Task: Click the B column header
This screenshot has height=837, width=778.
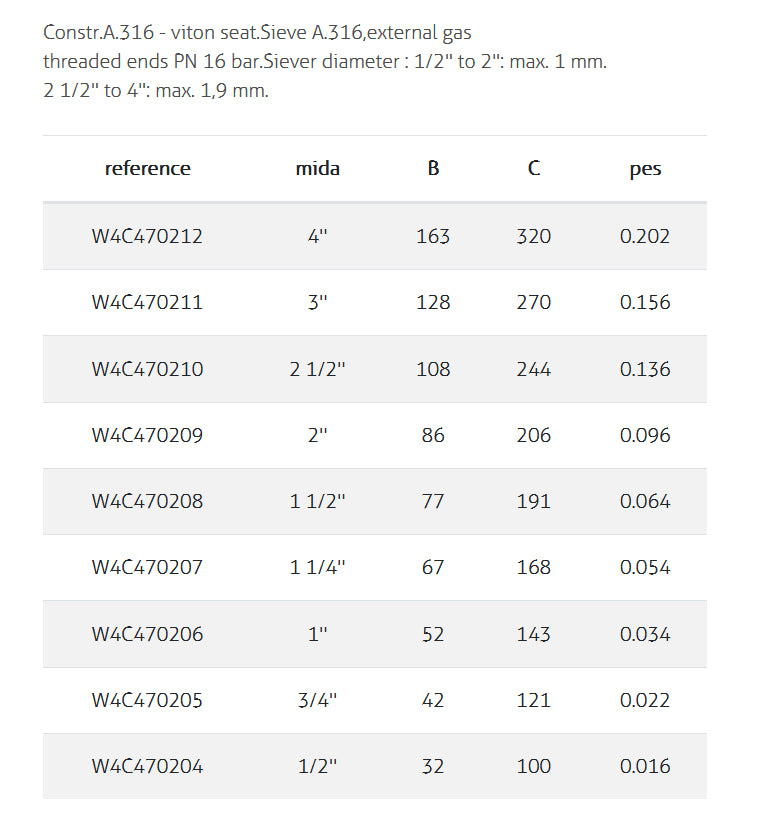Action: point(433,169)
